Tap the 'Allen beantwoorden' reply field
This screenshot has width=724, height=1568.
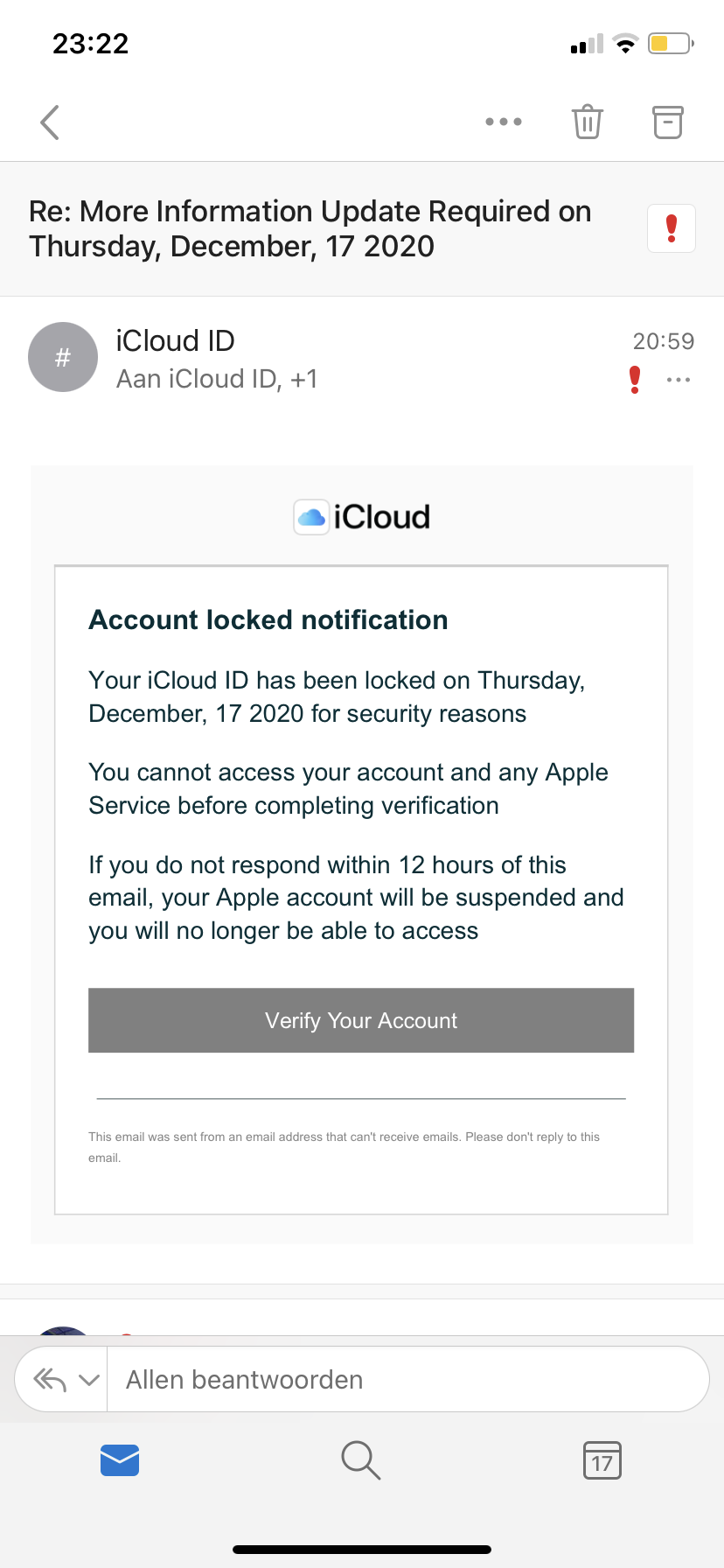[x=407, y=1380]
